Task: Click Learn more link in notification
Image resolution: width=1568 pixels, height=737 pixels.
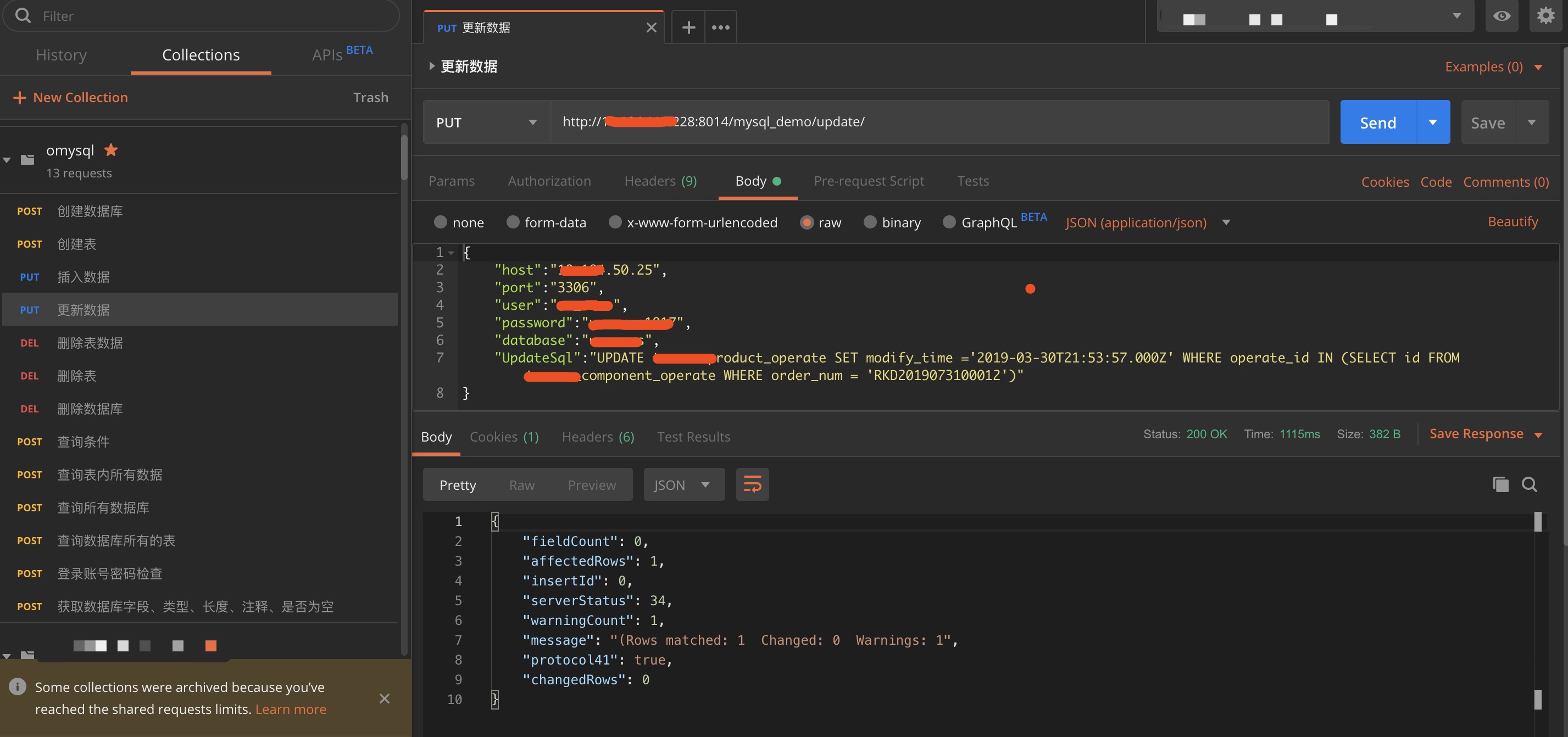Action: point(290,709)
